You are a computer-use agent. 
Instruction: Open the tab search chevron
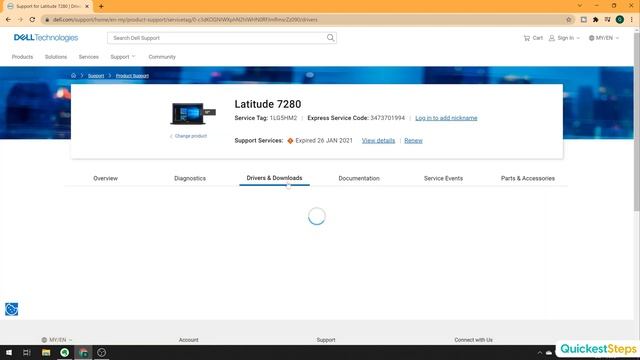580,6
